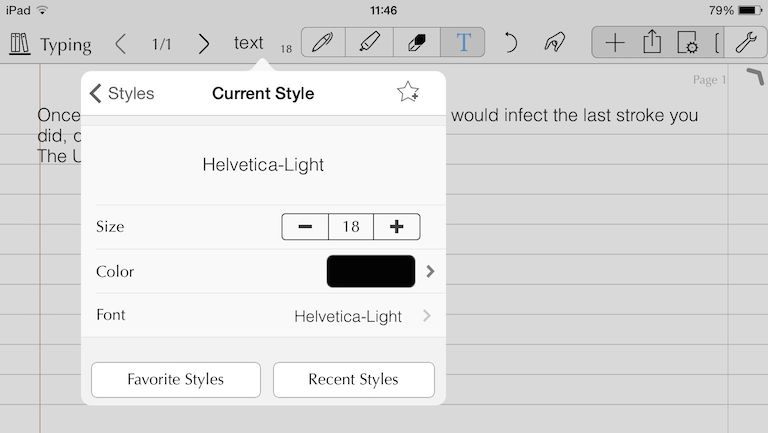Activate the Text typing tool

tap(463, 43)
